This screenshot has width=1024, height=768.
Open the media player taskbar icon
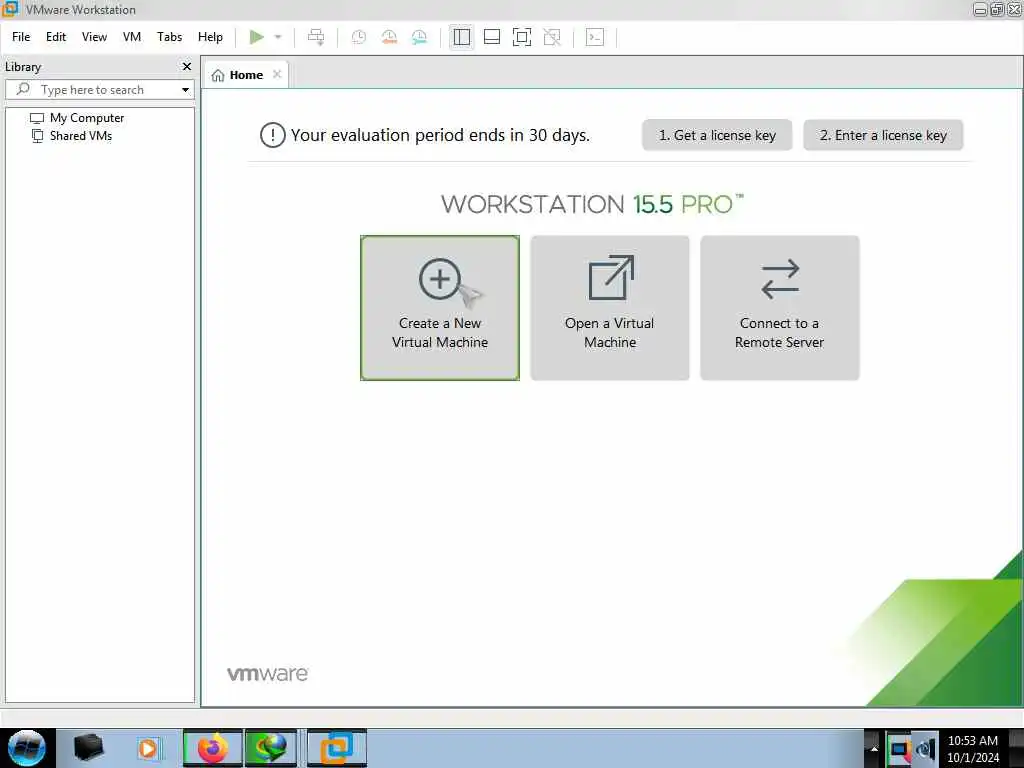[x=148, y=748]
